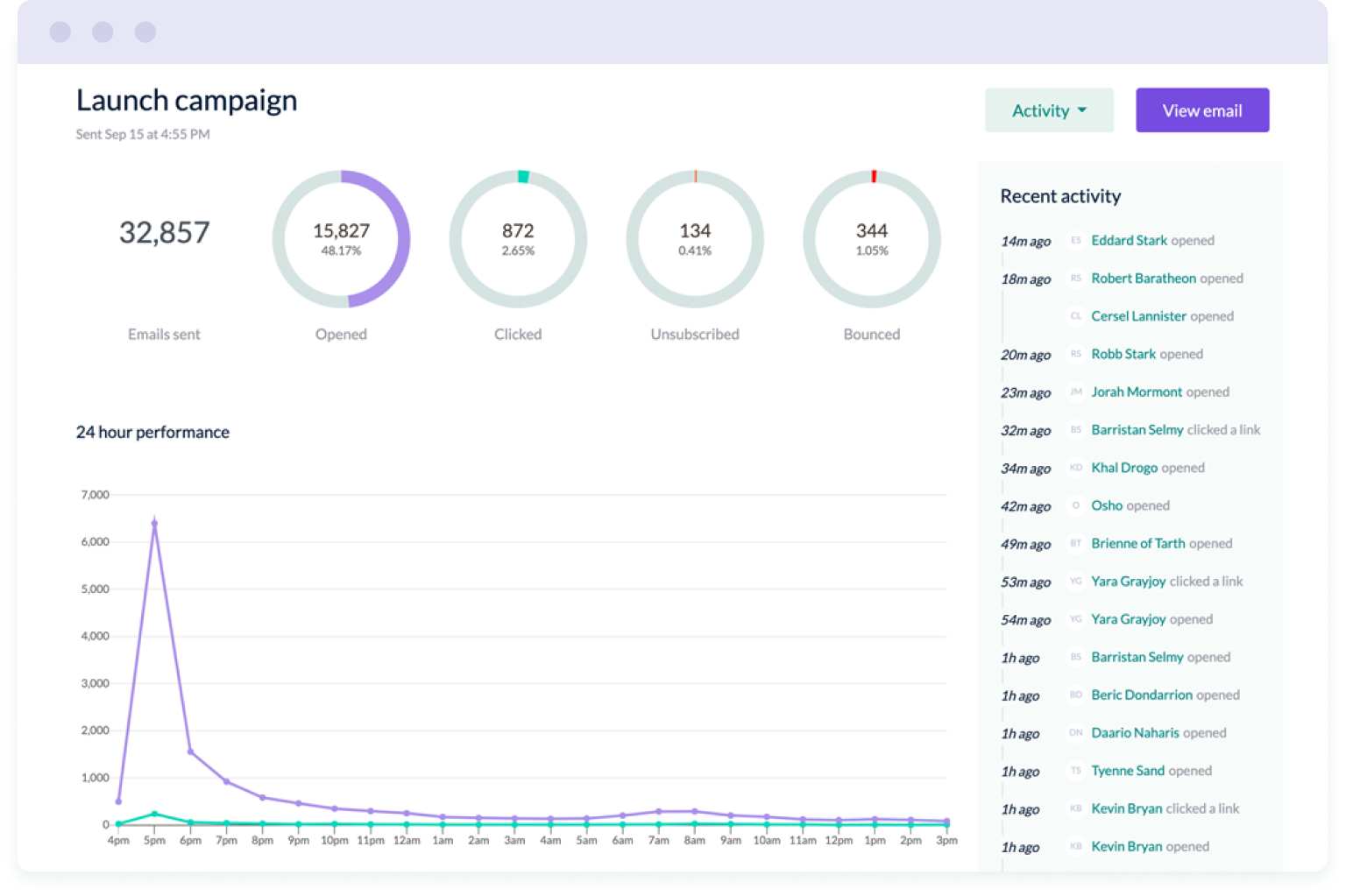Click Barristan Selmy's BS avatar badge
The height and width of the screenshot is (896, 1346).
click(1075, 430)
